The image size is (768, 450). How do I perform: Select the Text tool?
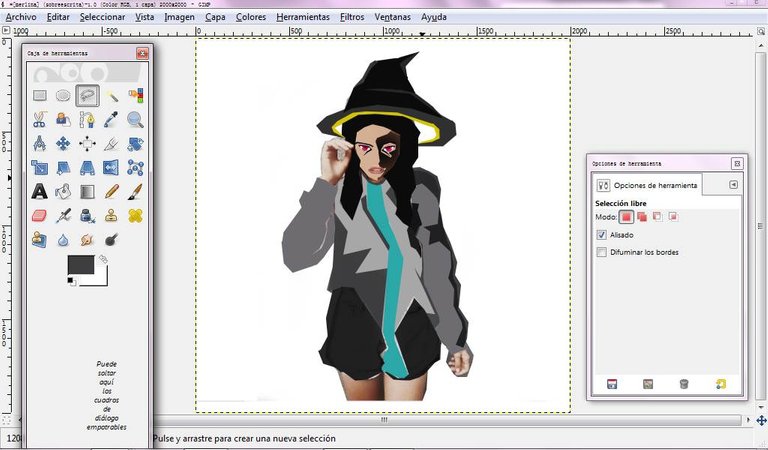tap(40, 191)
